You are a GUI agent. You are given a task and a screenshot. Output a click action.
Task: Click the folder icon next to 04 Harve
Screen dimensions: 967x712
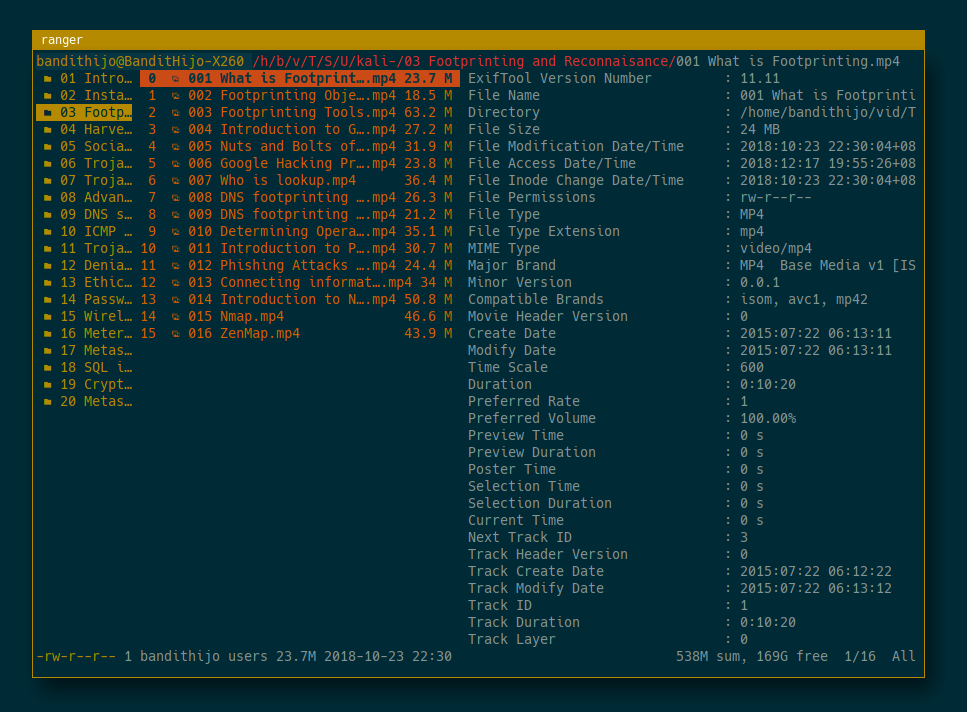point(46,129)
